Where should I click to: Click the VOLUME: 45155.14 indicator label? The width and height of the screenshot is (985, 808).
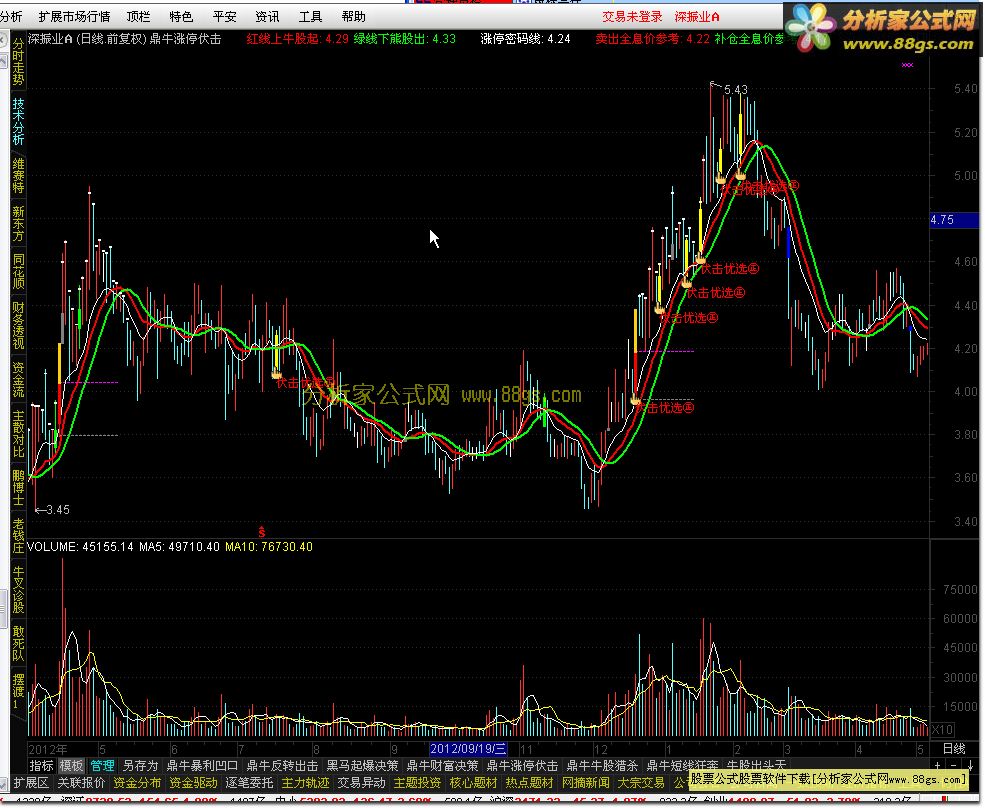tap(80, 547)
